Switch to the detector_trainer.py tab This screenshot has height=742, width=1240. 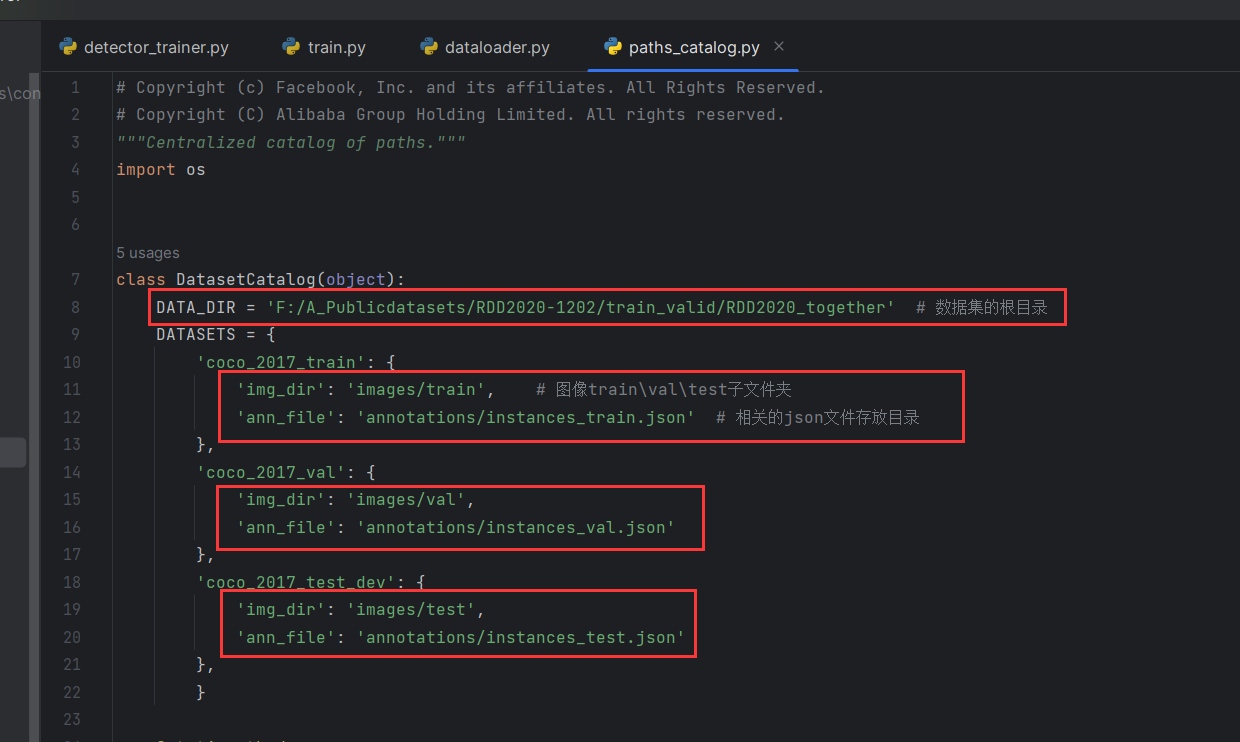(144, 47)
